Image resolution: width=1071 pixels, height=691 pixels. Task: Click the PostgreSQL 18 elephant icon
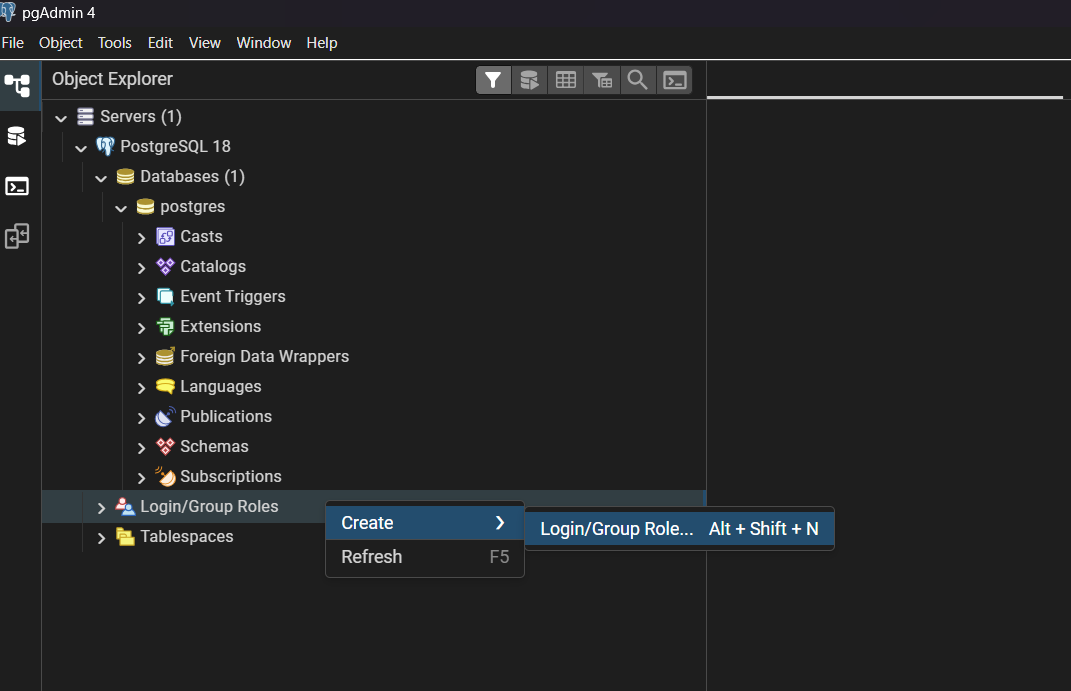pos(105,146)
